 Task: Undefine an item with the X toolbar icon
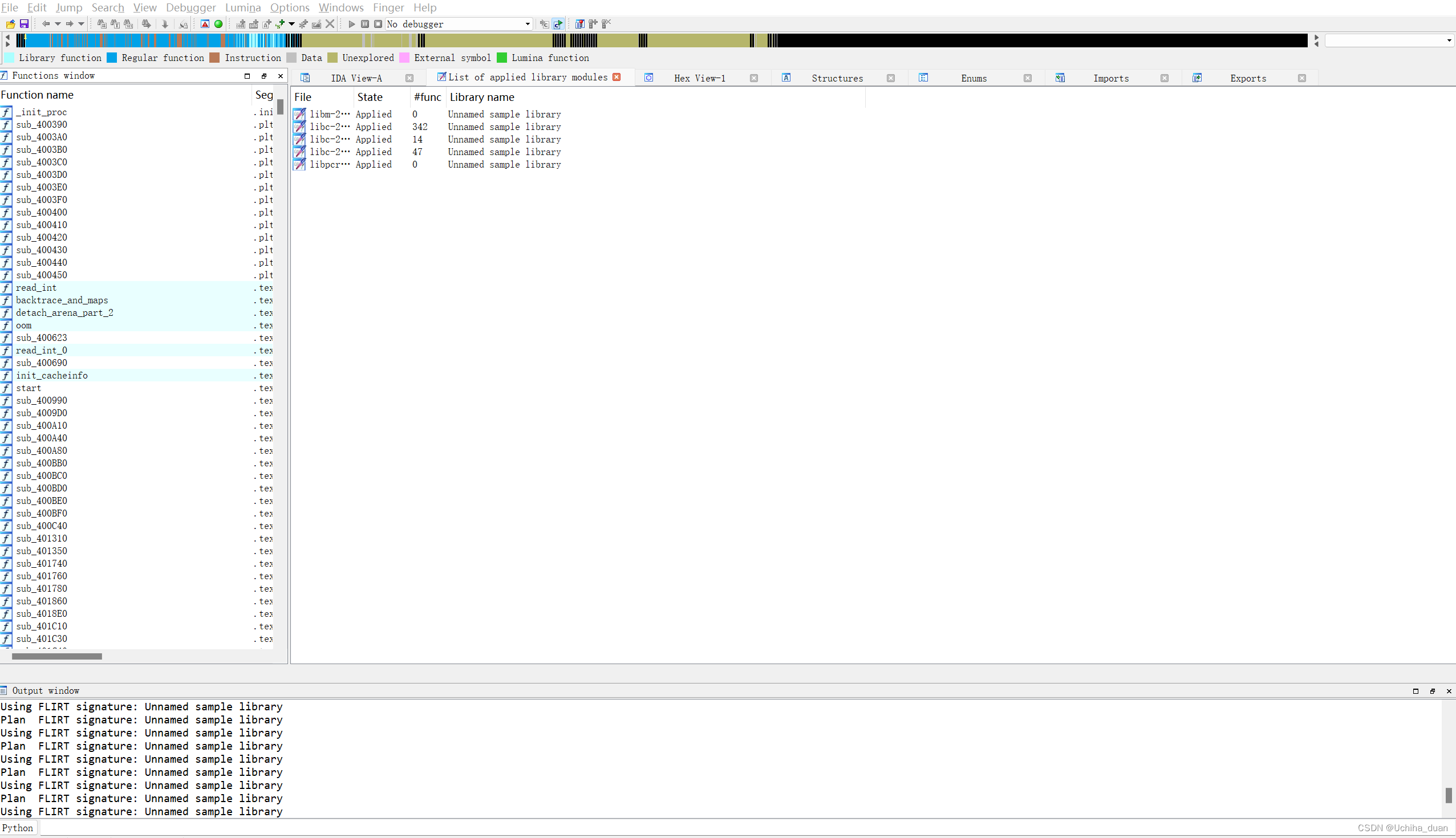pyautogui.click(x=330, y=23)
